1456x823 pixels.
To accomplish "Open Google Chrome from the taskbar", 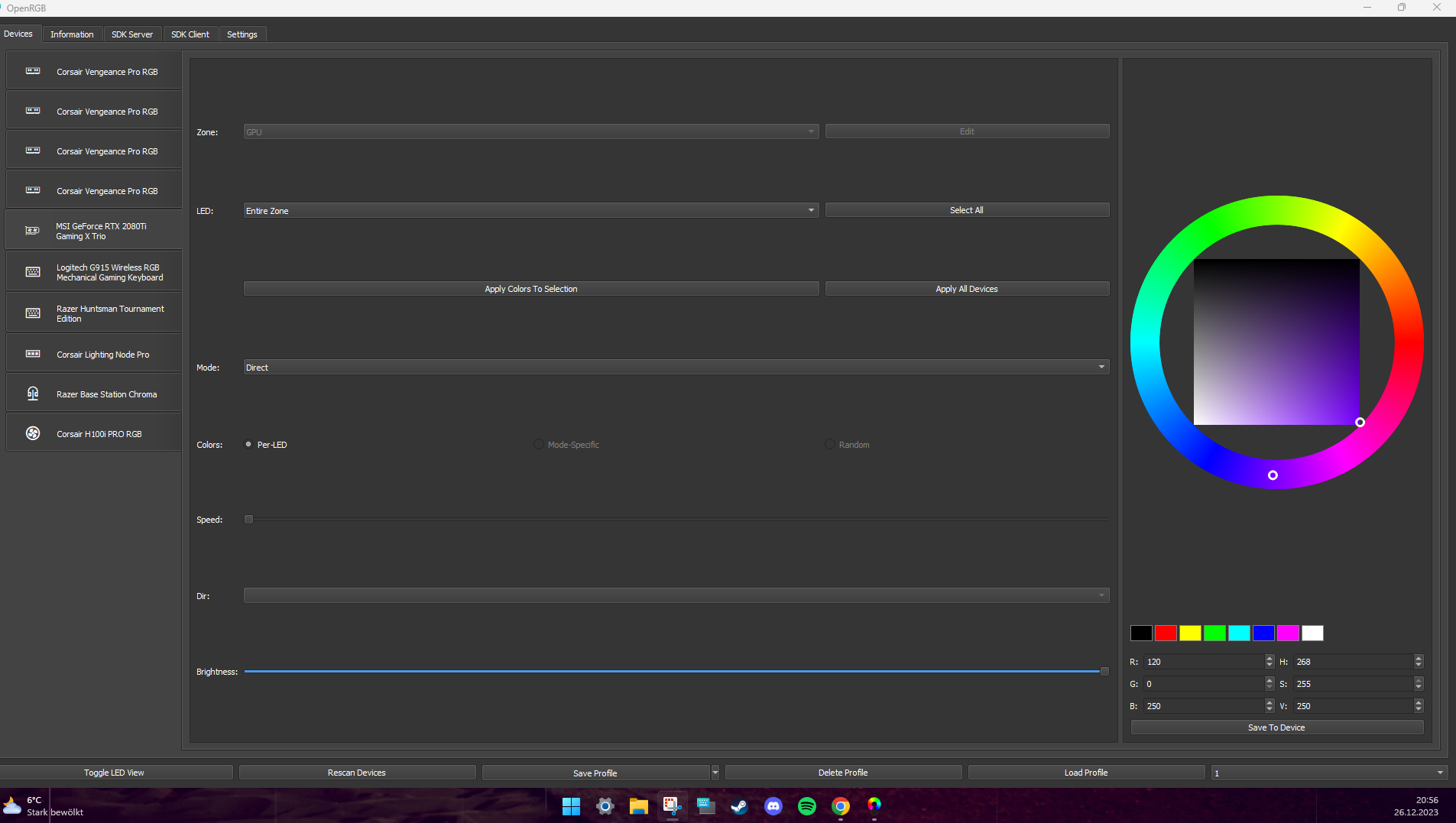I will pos(840,806).
